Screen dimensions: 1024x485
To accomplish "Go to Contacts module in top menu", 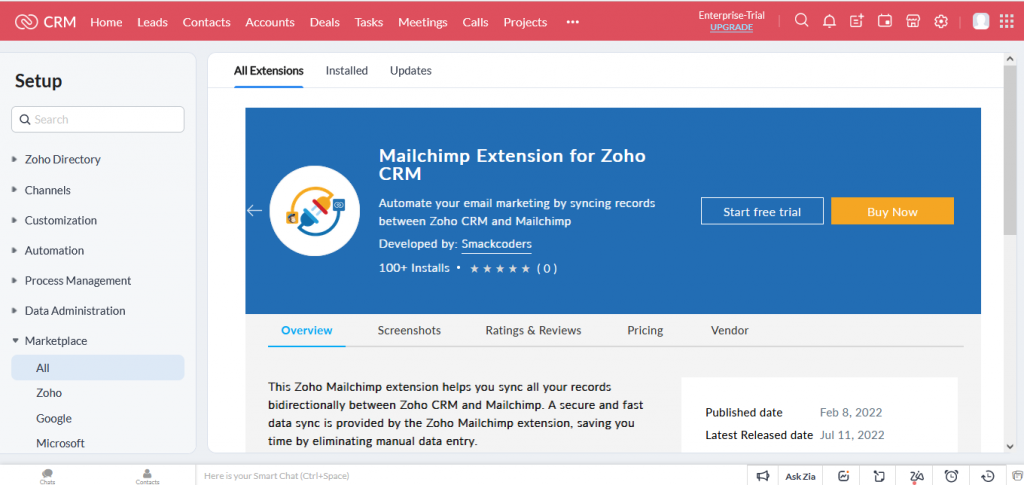I will pos(206,22).
